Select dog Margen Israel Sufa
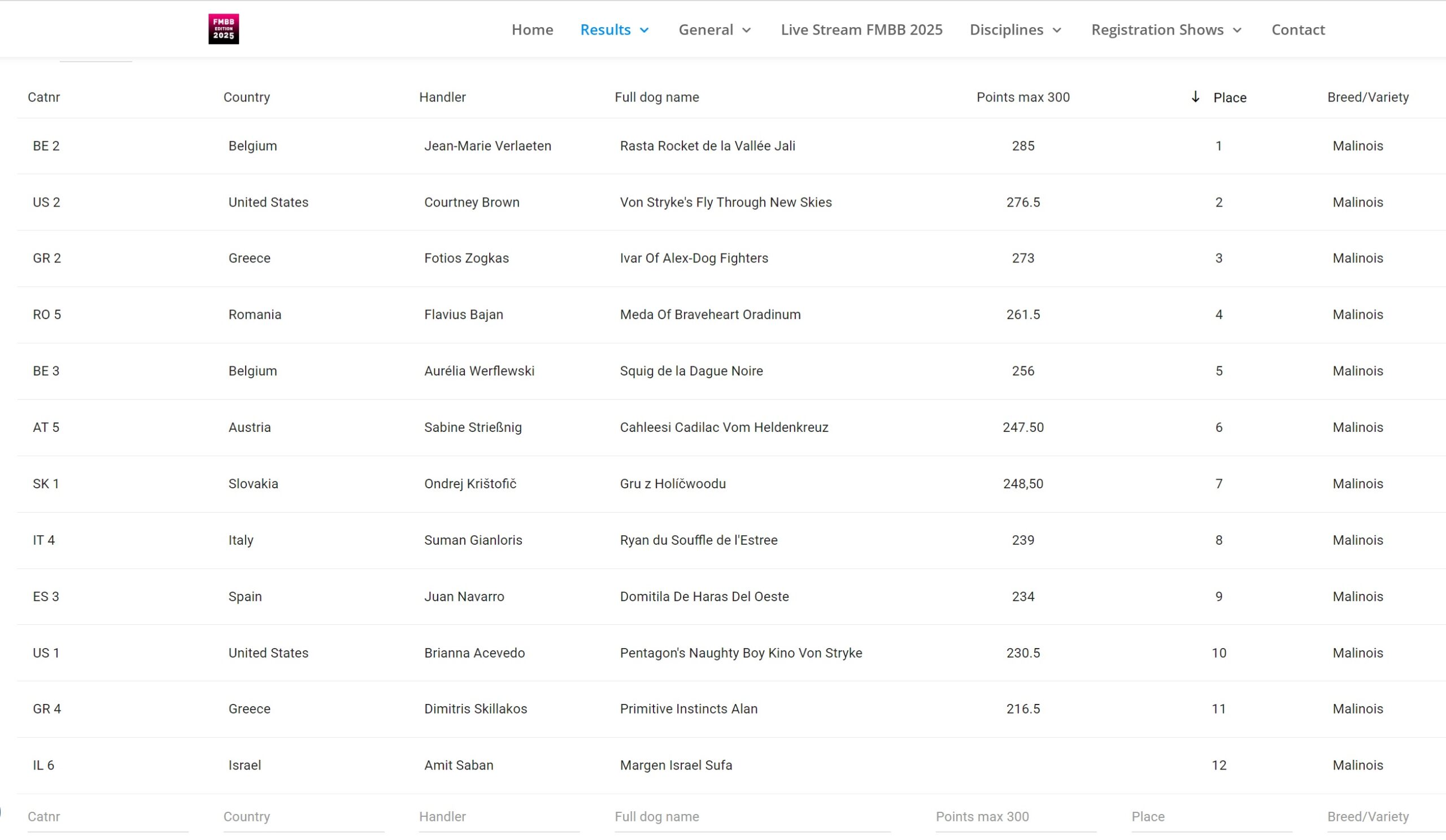The height and width of the screenshot is (840, 1446). tap(676, 765)
